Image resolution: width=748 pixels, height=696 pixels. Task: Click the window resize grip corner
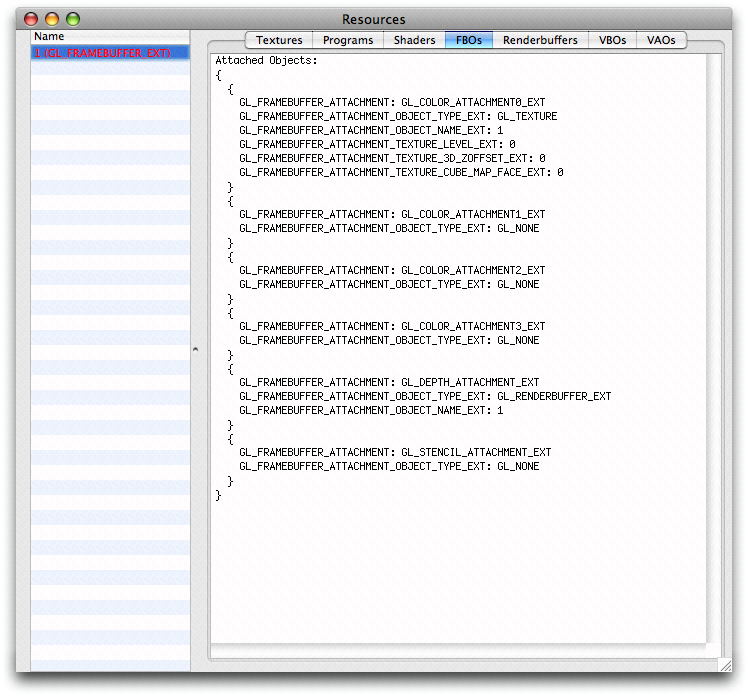click(725, 664)
